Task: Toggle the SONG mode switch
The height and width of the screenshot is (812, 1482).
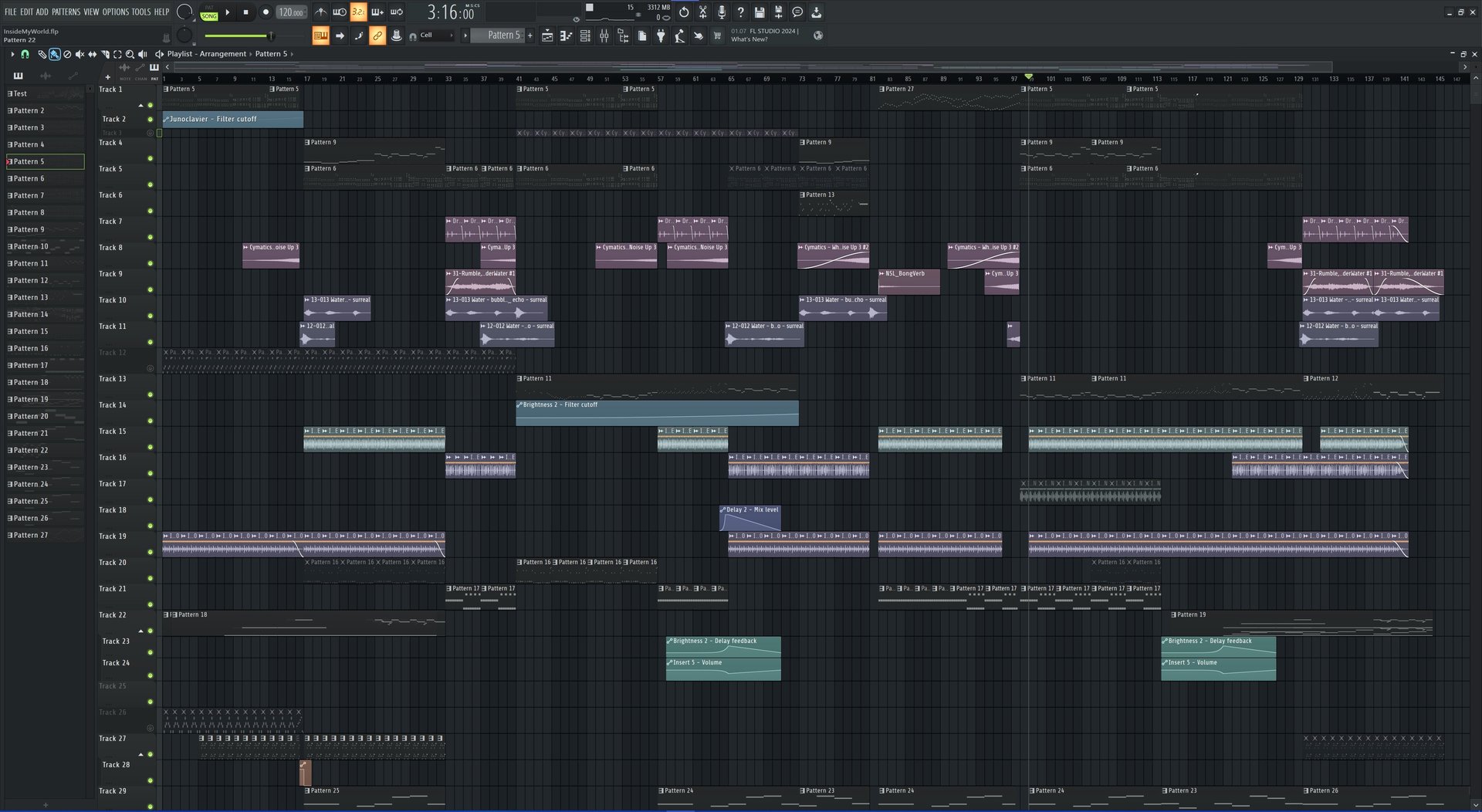Action: [x=209, y=15]
